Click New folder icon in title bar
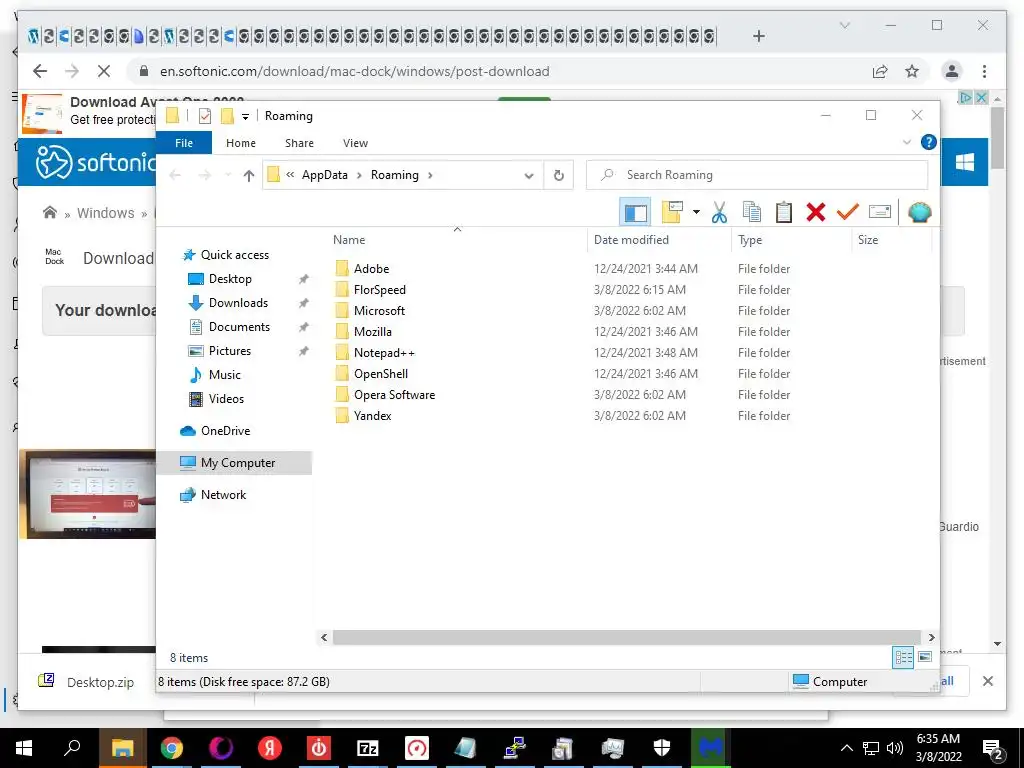Screen dimensions: 1024x768 coord(227,116)
